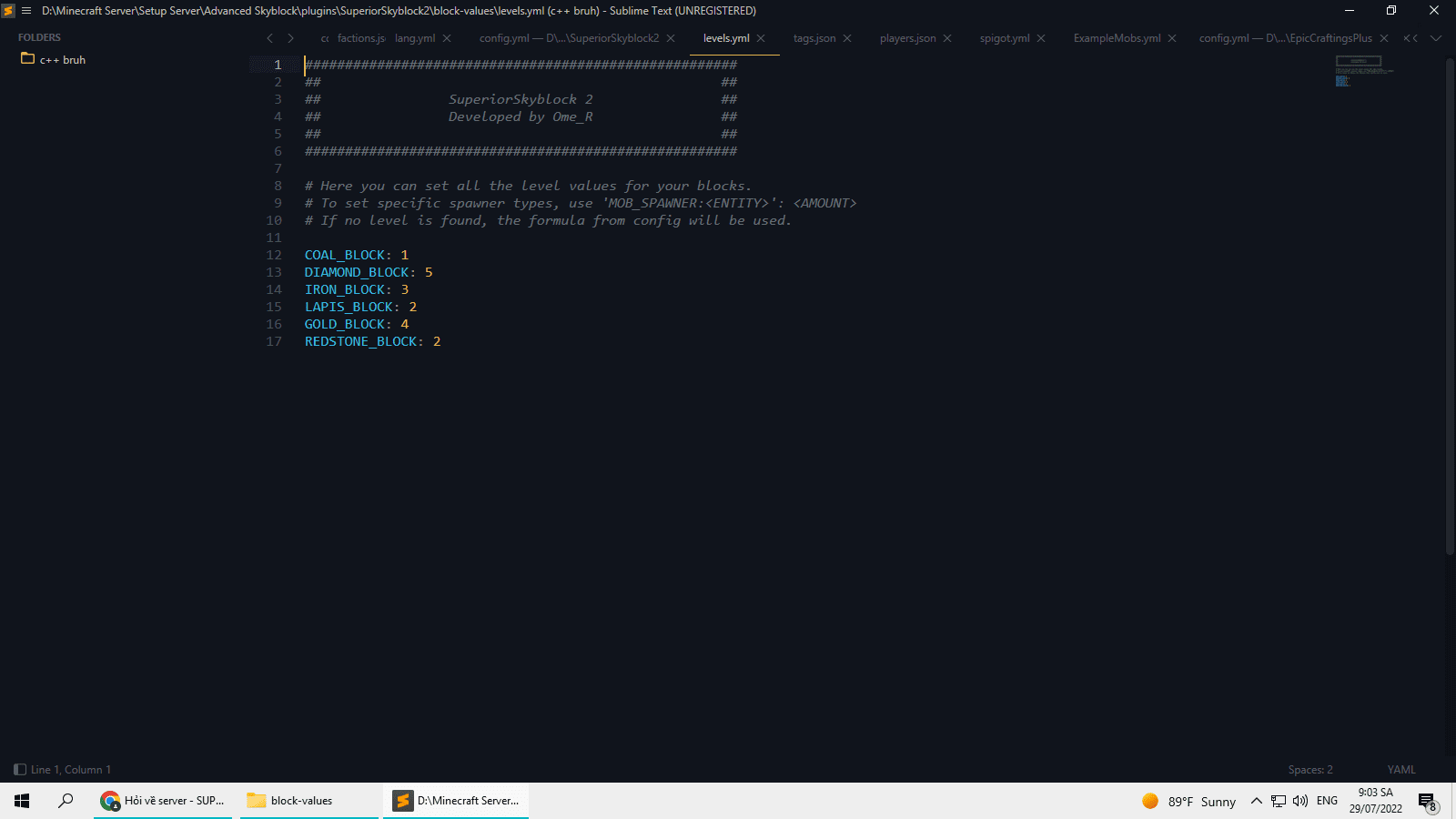Close the tags.json tab
The height and width of the screenshot is (819, 1456).
[x=847, y=38]
